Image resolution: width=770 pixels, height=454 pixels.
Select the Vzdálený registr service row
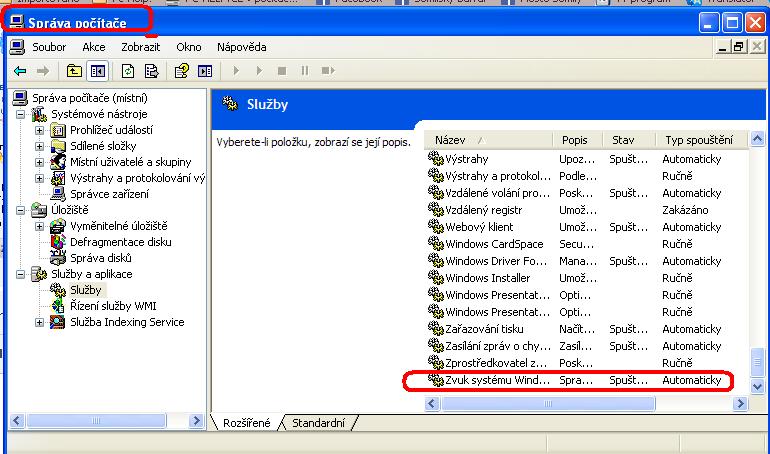click(588, 210)
